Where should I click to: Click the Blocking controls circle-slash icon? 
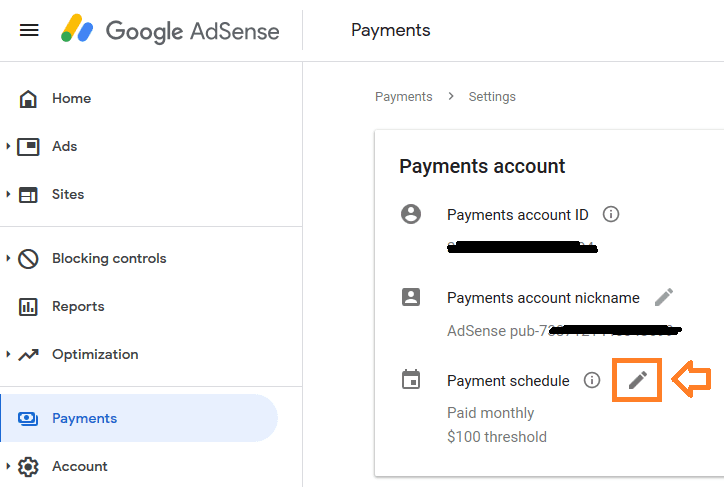(x=28, y=259)
